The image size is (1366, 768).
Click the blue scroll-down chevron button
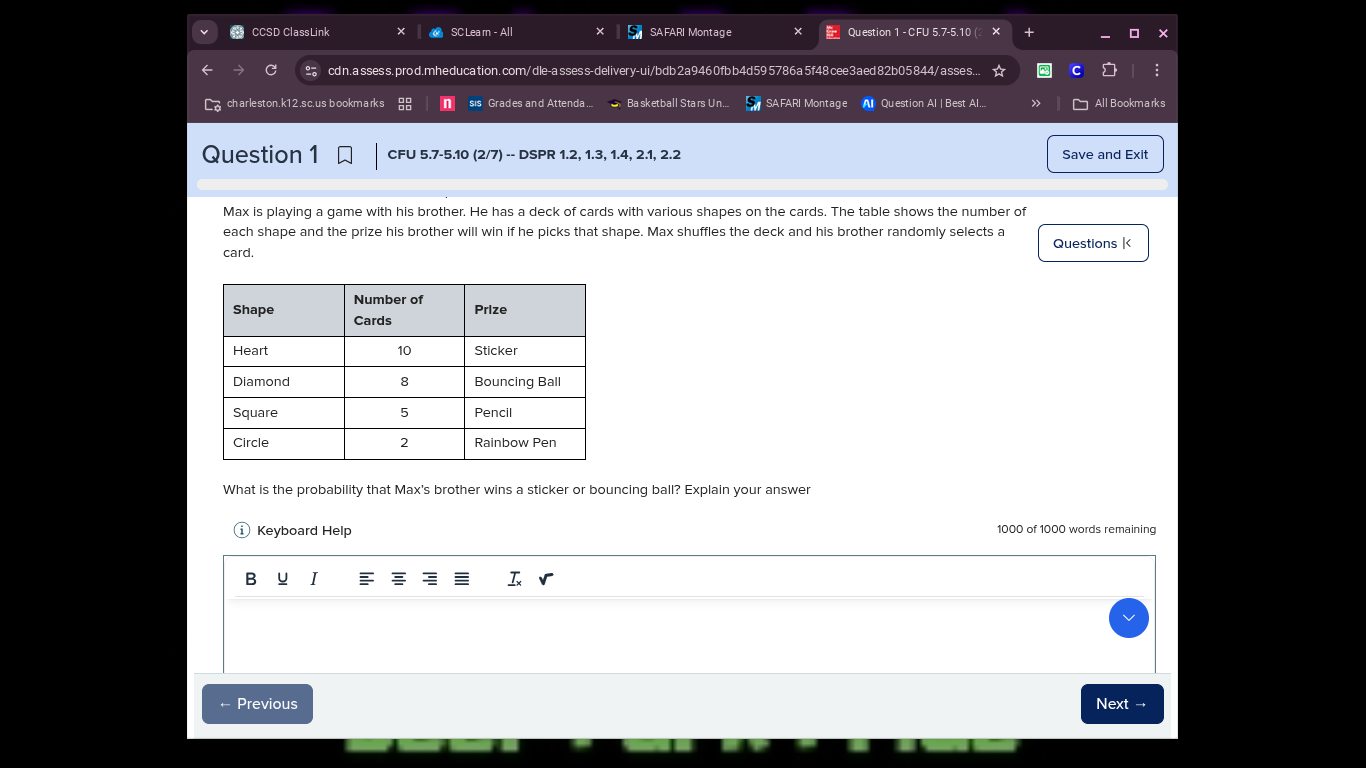coord(1128,618)
